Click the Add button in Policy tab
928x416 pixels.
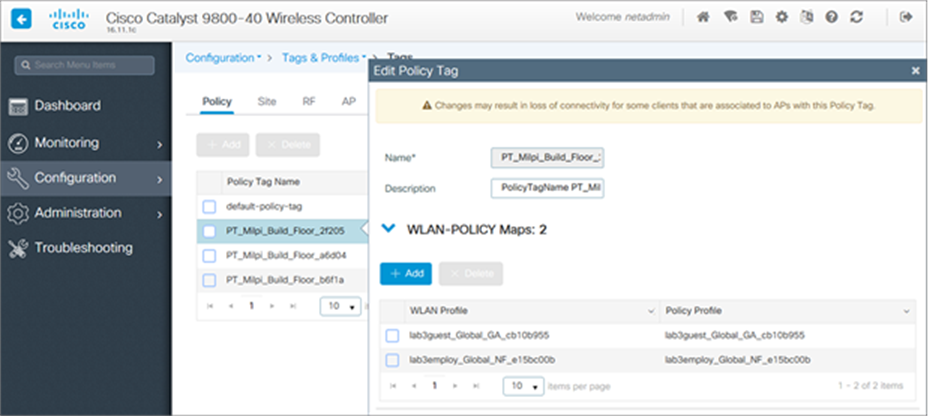pos(223,145)
